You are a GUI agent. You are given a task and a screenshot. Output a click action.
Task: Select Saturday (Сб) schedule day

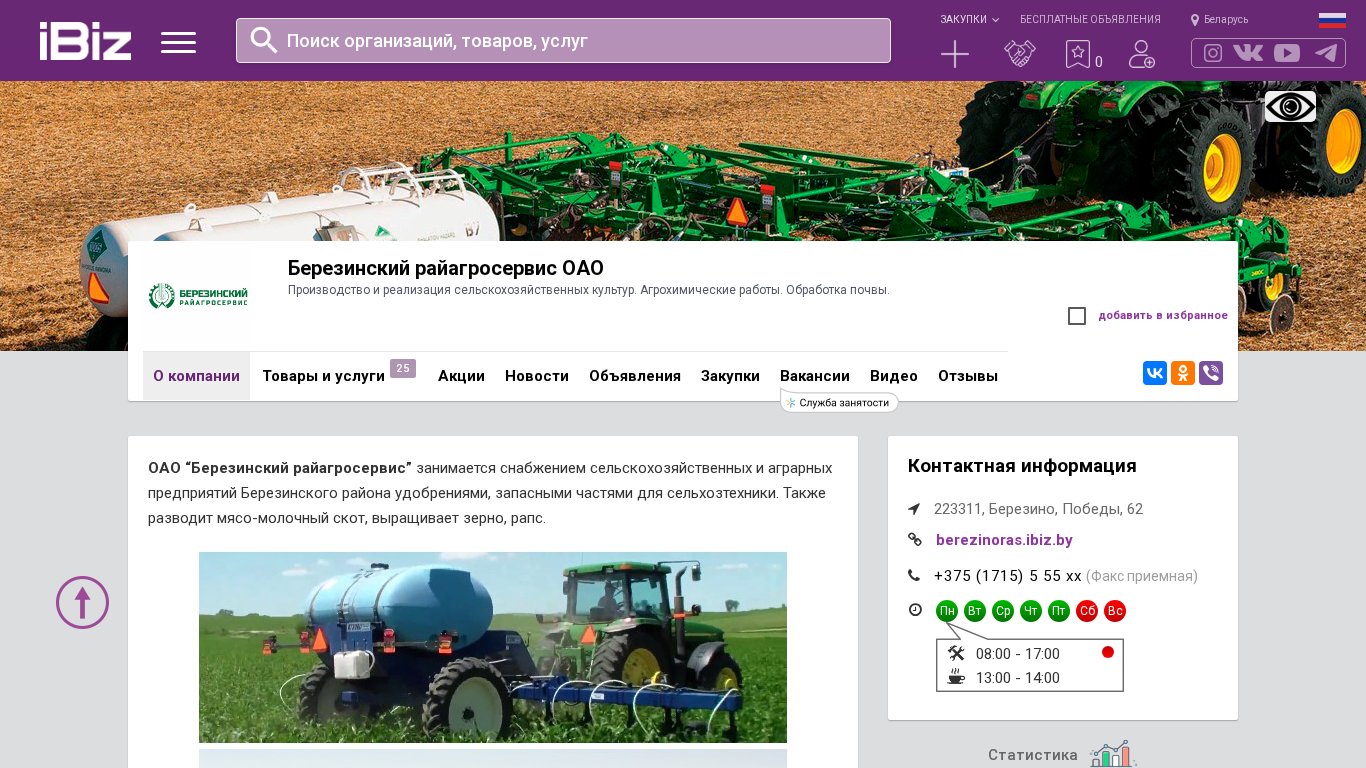(1087, 611)
